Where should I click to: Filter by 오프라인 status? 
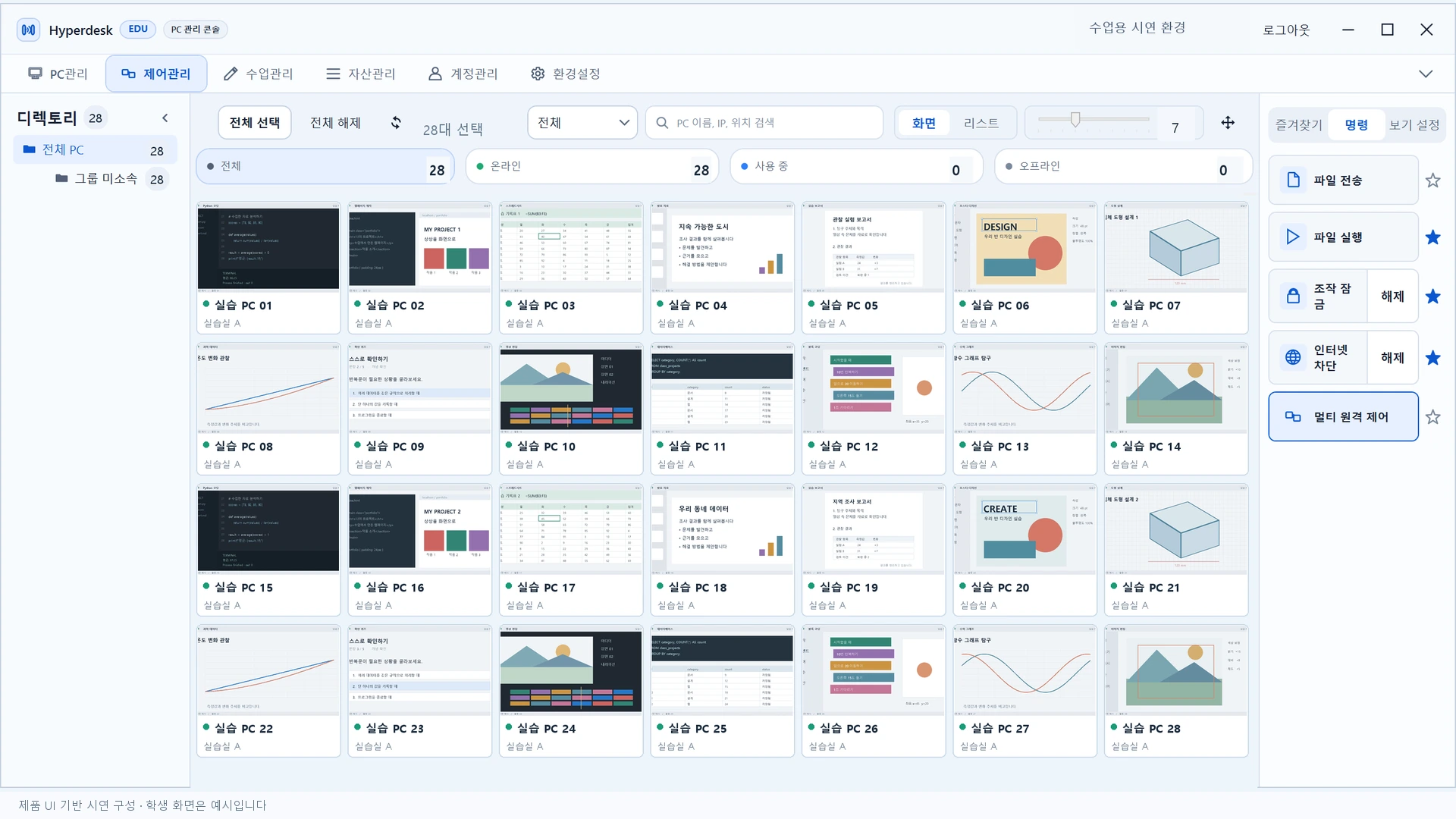tap(1123, 167)
